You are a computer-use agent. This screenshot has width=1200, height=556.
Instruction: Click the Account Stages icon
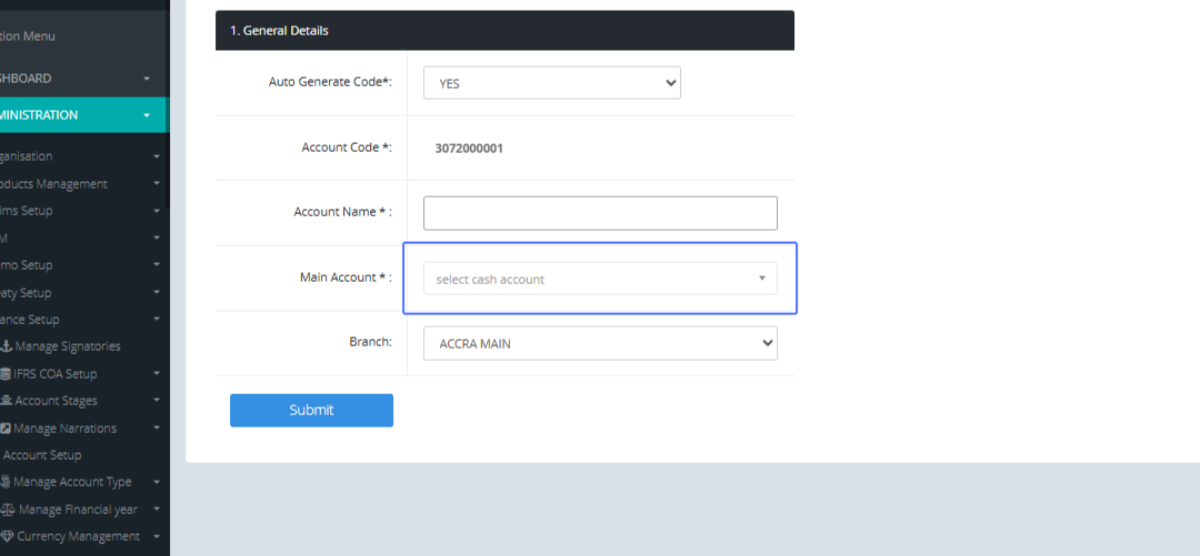(x=6, y=401)
